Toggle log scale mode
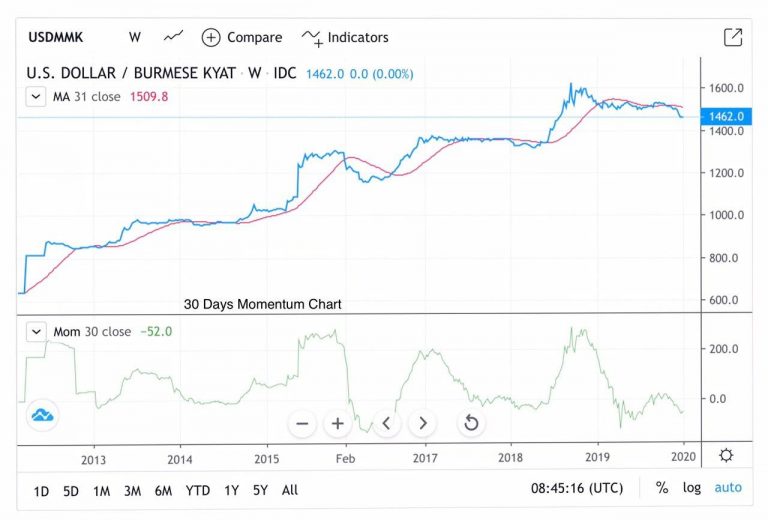This screenshot has width=768, height=520. pos(692,489)
